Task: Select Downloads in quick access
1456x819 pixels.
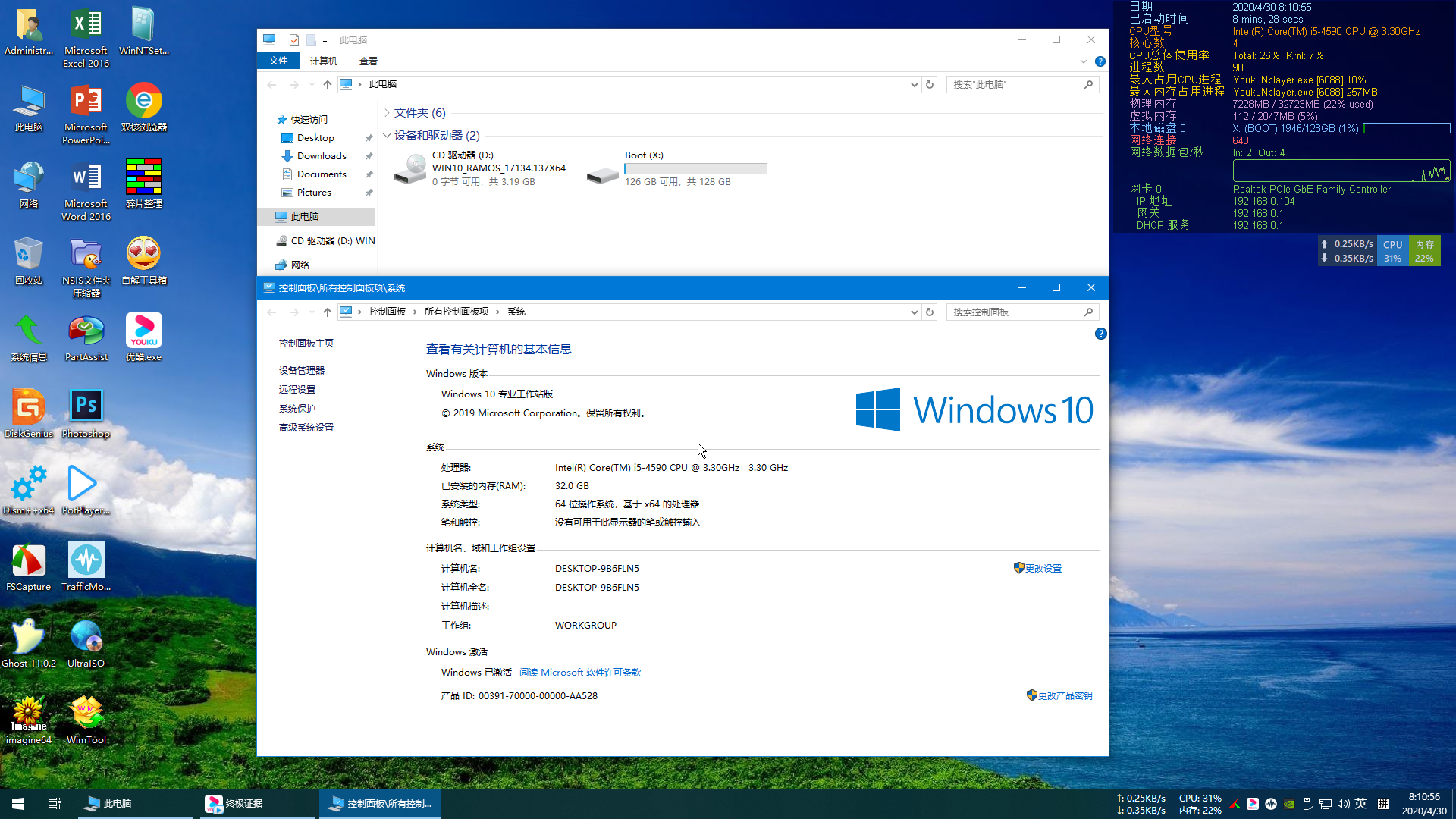Action: pyautogui.click(x=322, y=155)
